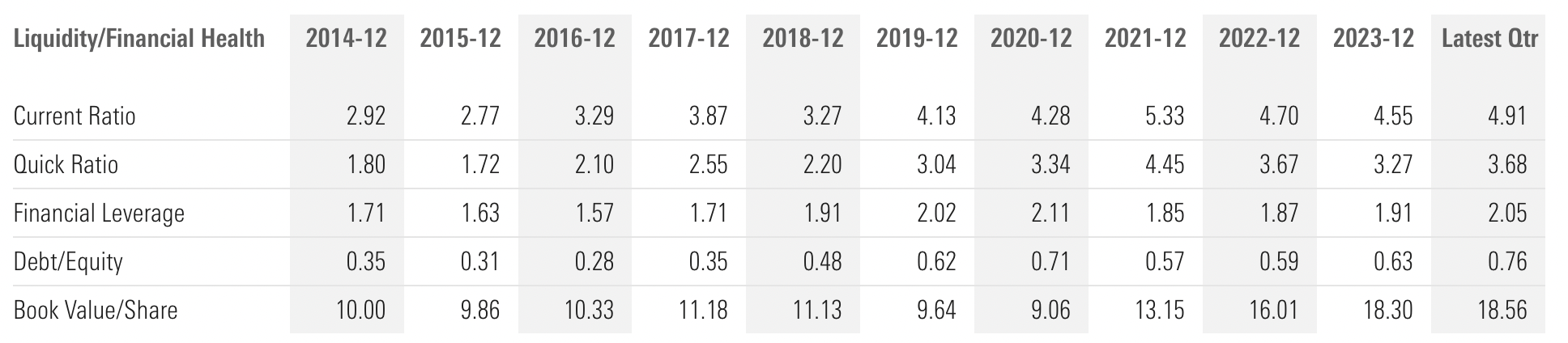Select the Quick Ratio row label

click(x=66, y=164)
